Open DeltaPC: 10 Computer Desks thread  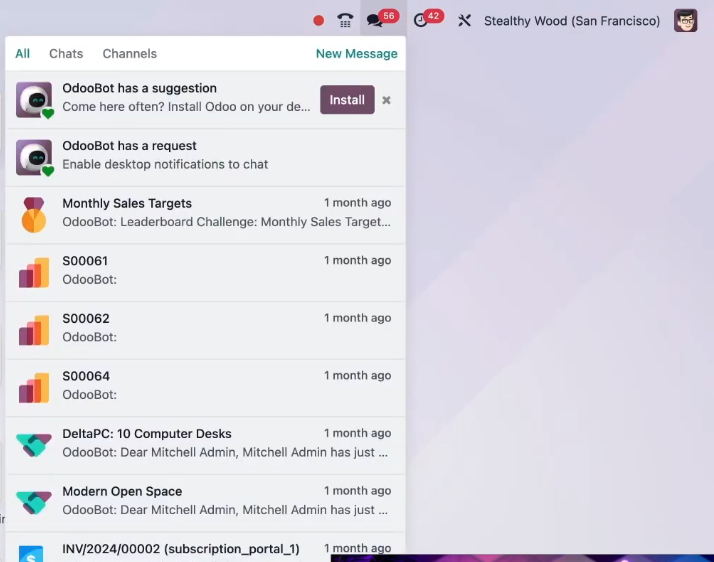pos(205,445)
